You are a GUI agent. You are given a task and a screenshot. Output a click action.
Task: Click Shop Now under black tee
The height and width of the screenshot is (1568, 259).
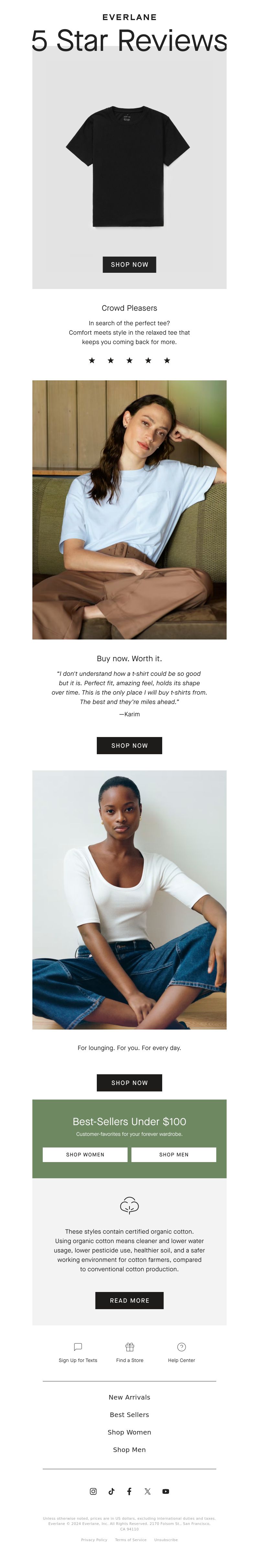129,264
